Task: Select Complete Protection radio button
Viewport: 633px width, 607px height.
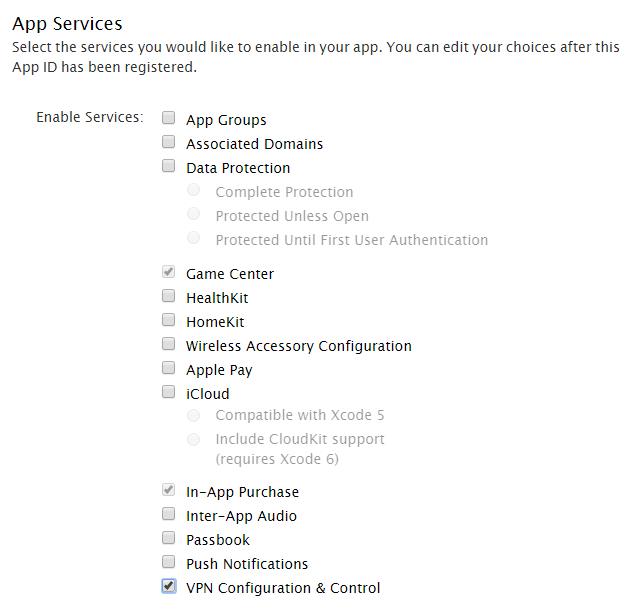Action: click(193, 190)
